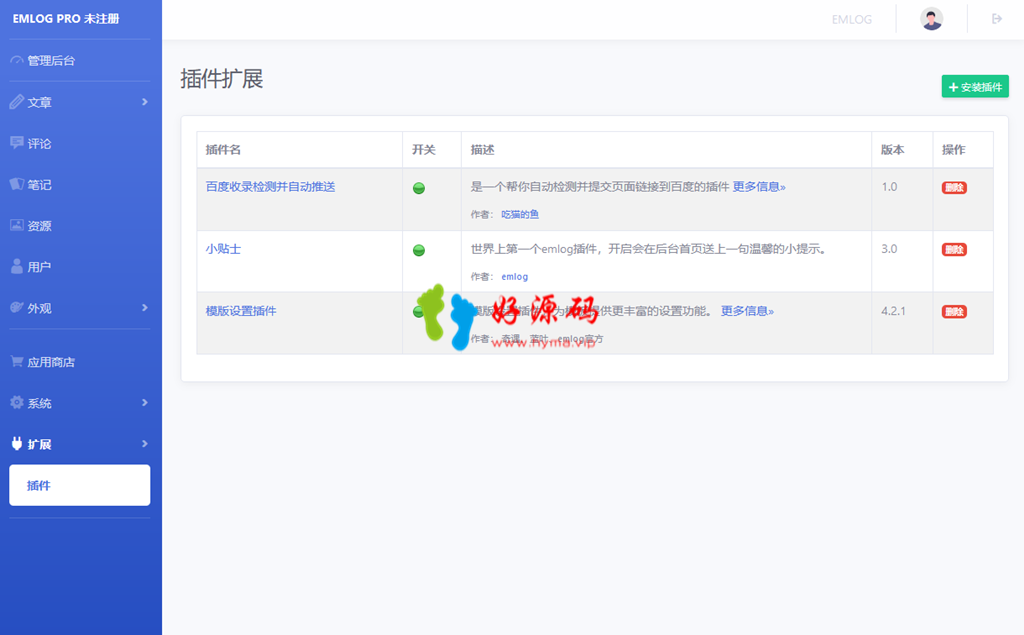Click version value 4.2.1
The width and height of the screenshot is (1024, 635).
pyautogui.click(x=893, y=311)
